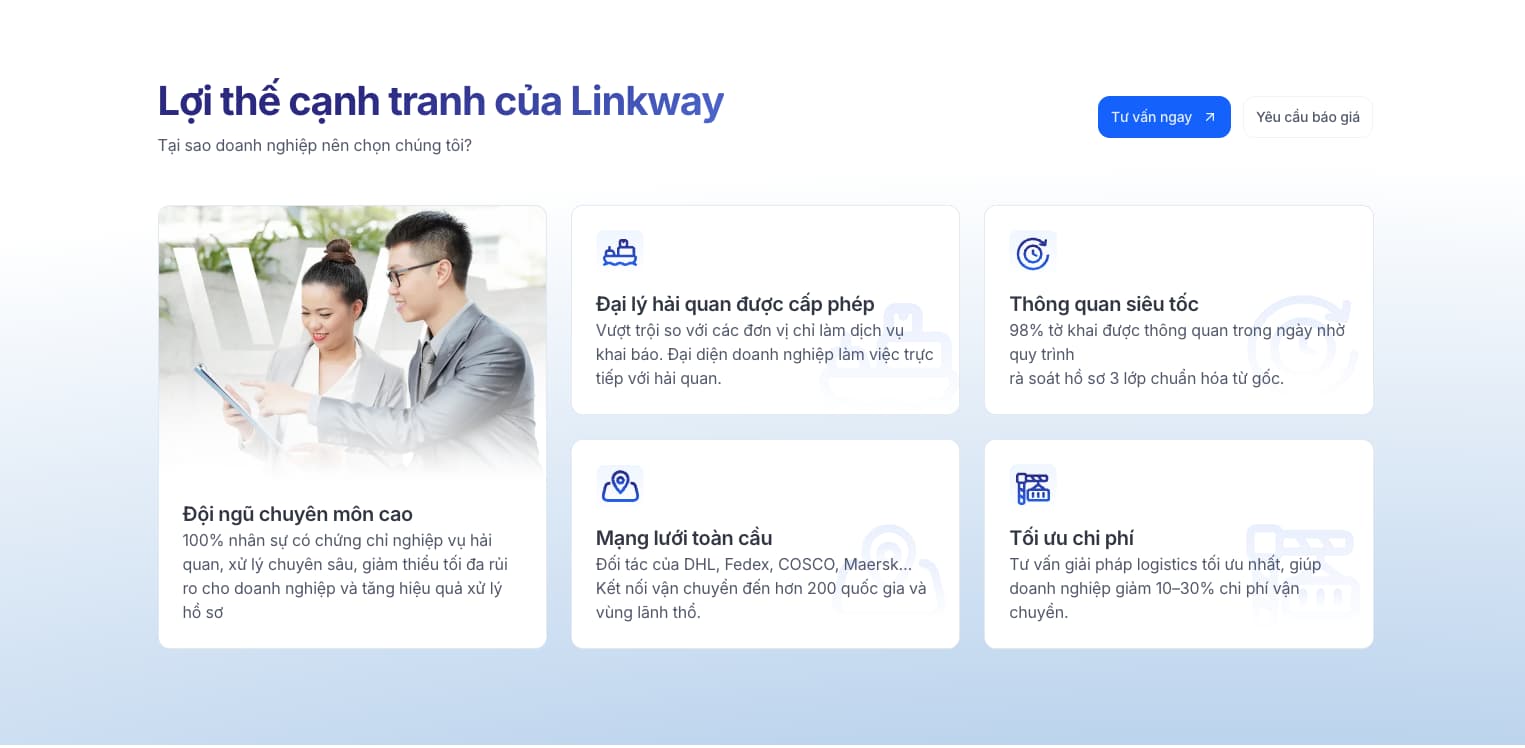Click the Tối ưu chi phí card title

tap(1071, 538)
